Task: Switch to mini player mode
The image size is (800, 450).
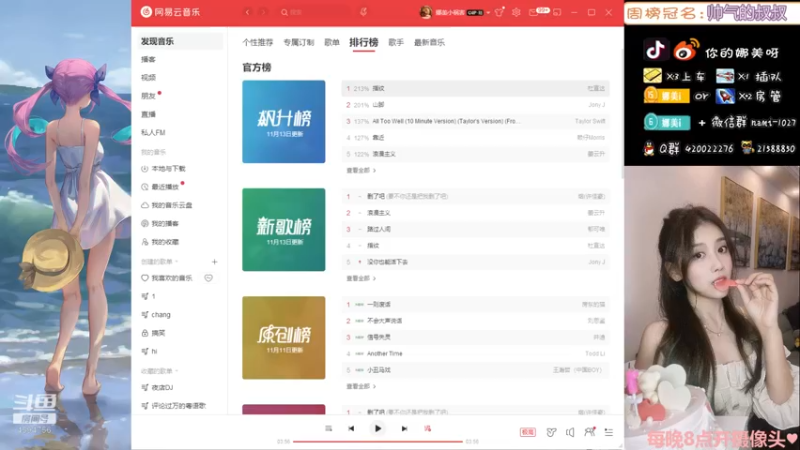Action: point(557,12)
